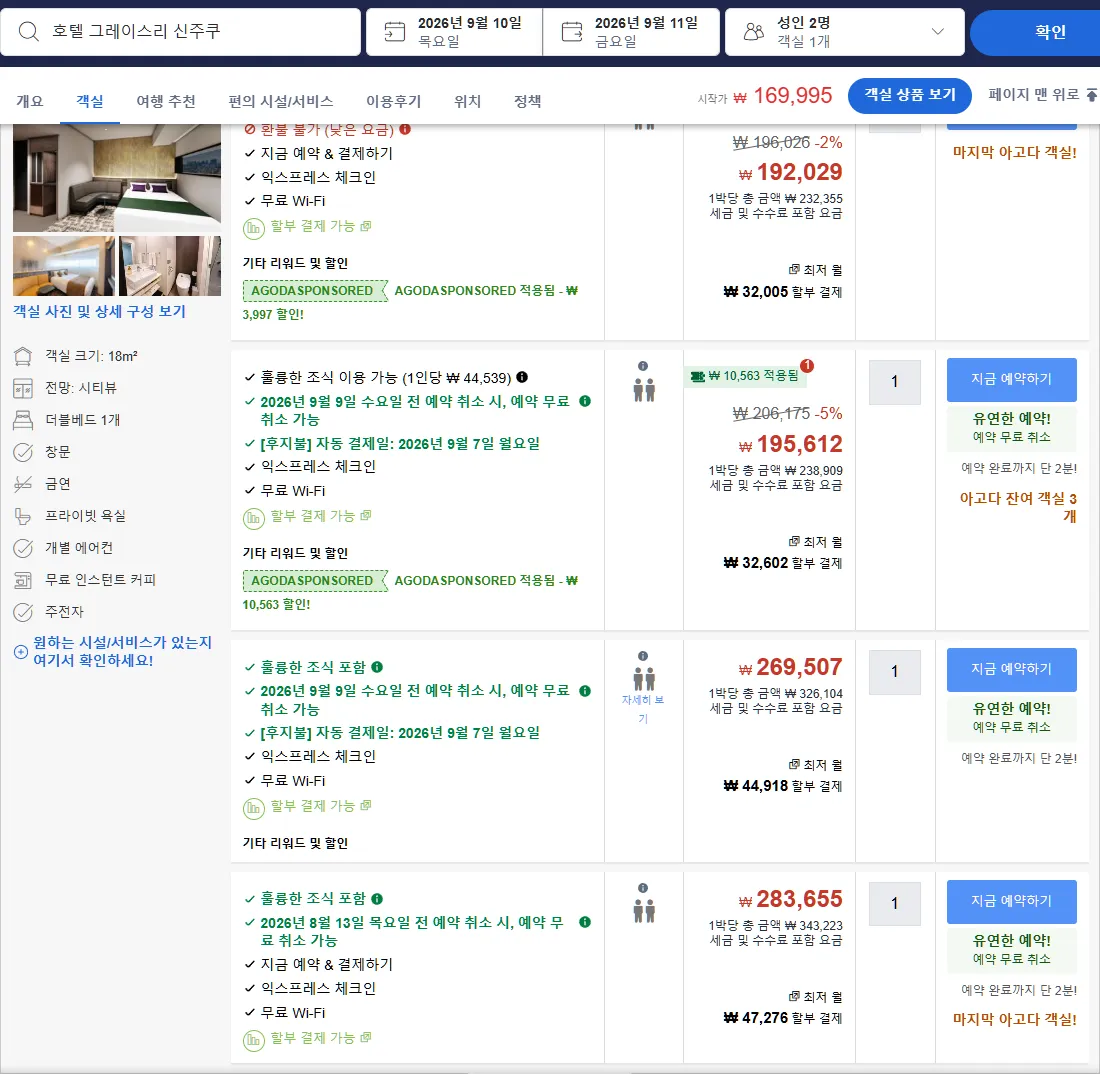
Task: Click the info icon next to 훌륭한 조식 이용 가능
Action: [x=522, y=377]
